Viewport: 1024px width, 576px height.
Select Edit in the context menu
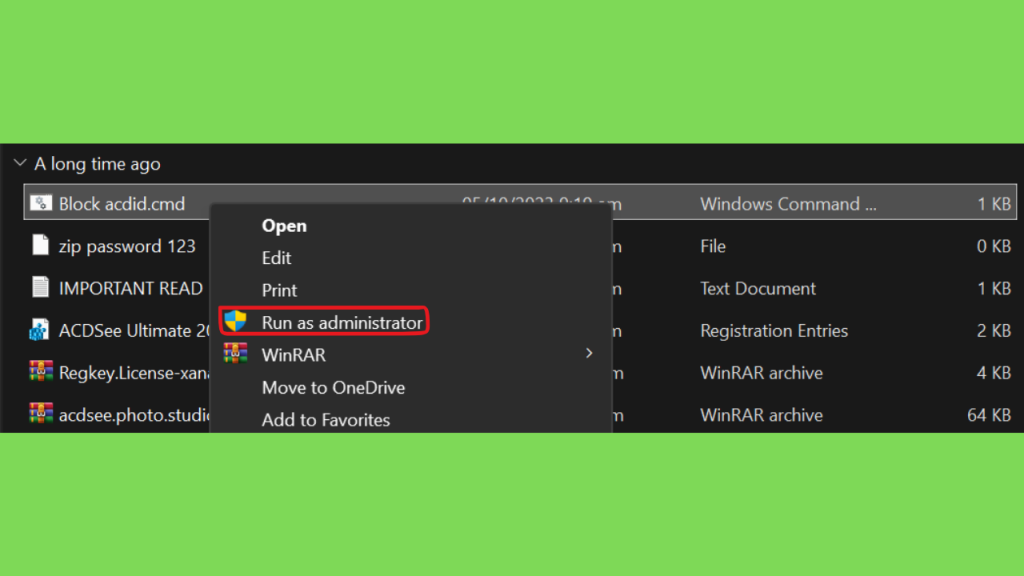pos(277,258)
